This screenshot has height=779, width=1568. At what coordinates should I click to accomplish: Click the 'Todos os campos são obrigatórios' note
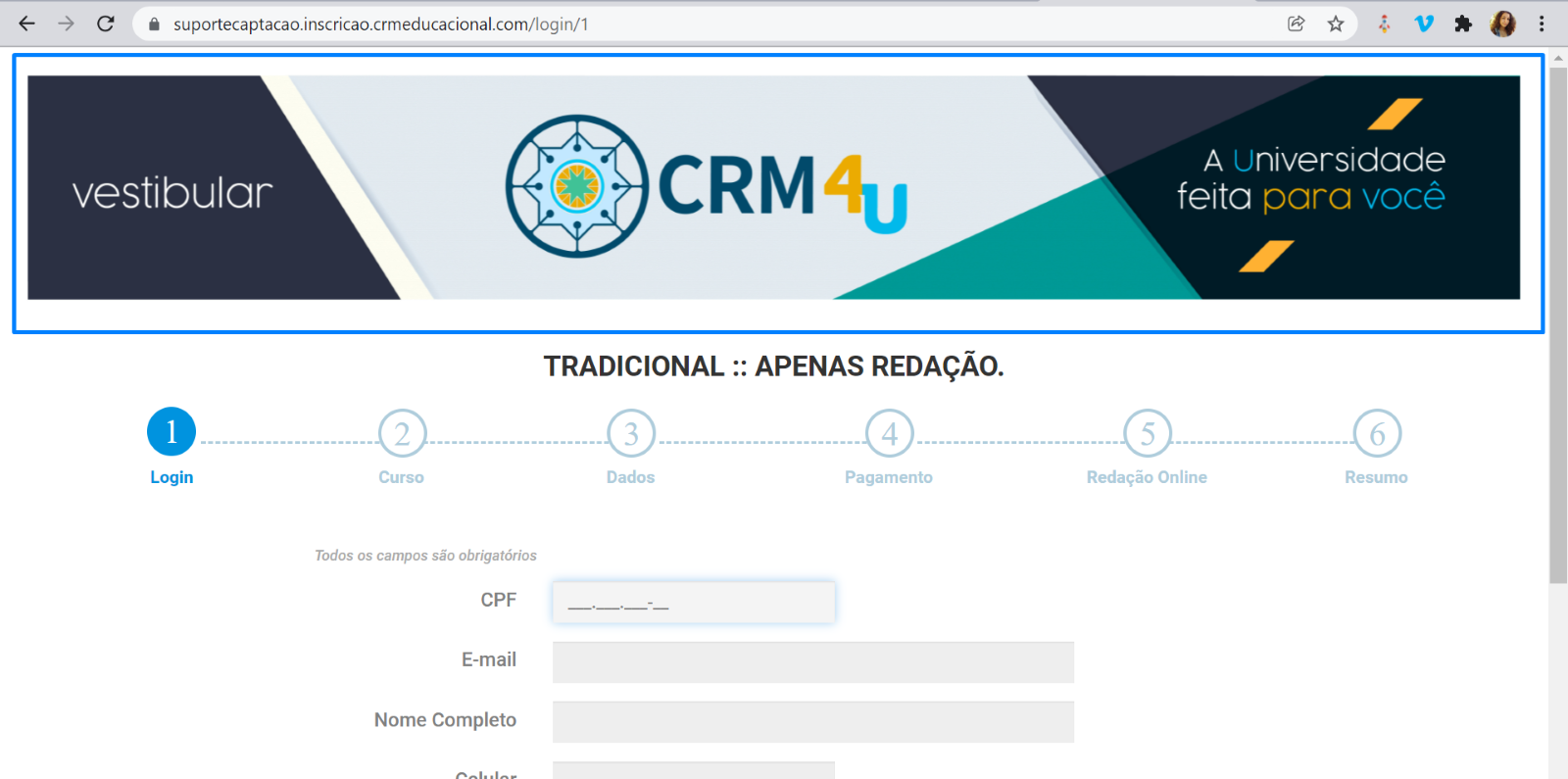coord(425,556)
